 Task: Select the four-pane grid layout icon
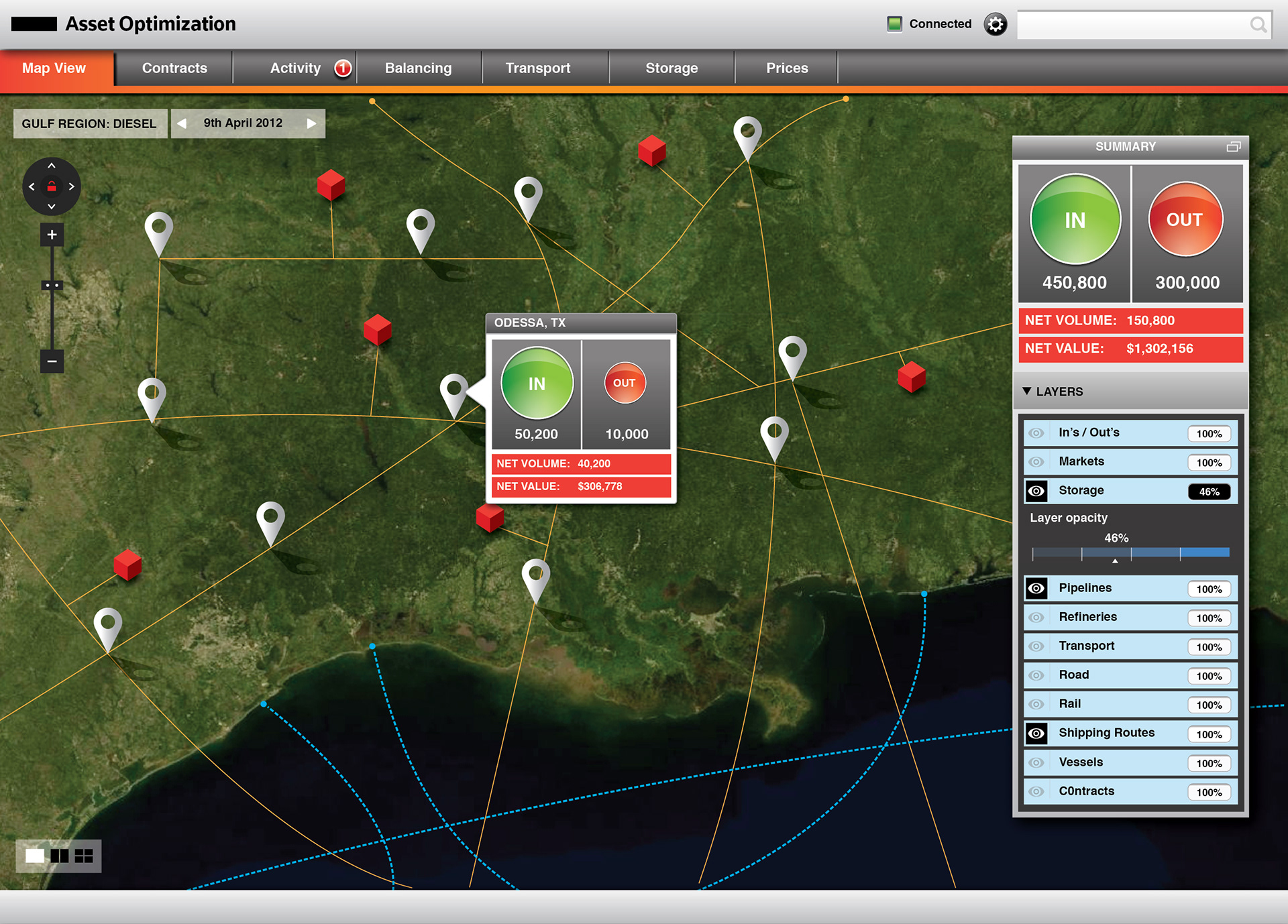(x=84, y=856)
